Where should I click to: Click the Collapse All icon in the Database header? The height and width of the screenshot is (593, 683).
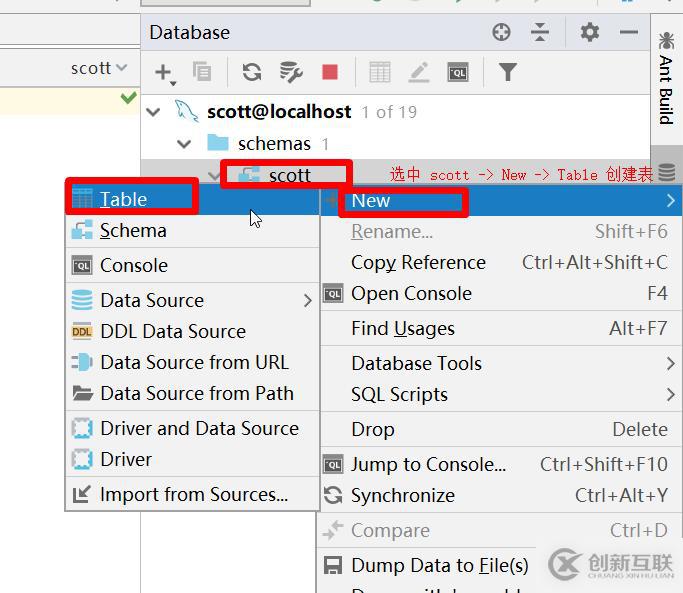coord(540,32)
